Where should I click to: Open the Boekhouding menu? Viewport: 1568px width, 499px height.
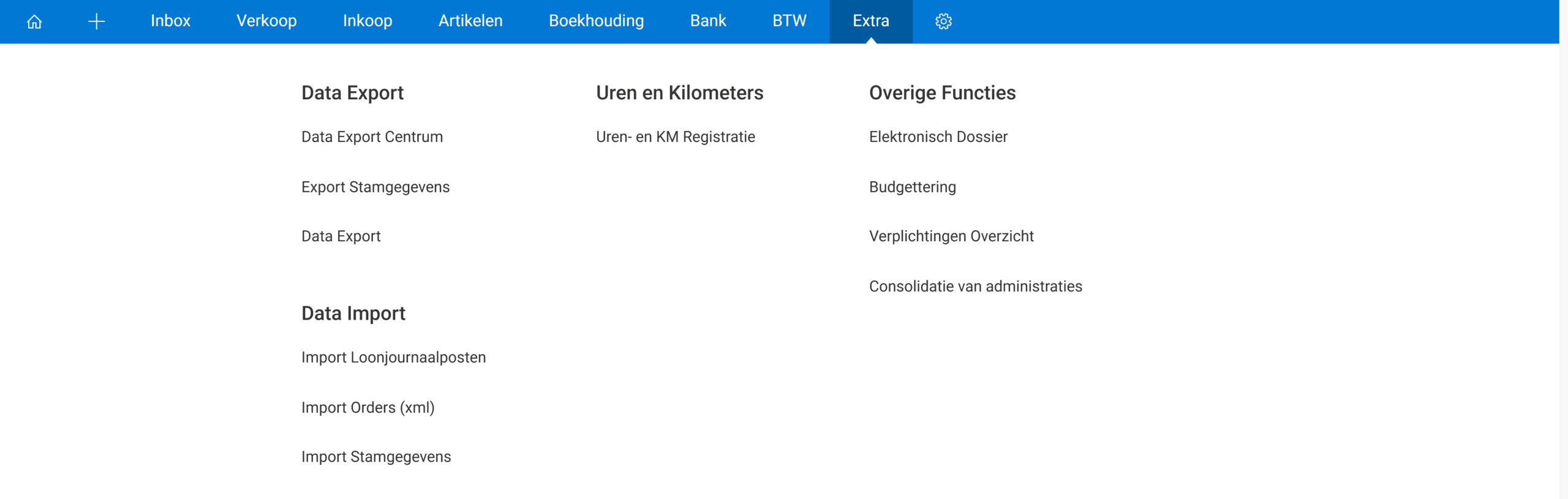[x=596, y=21]
